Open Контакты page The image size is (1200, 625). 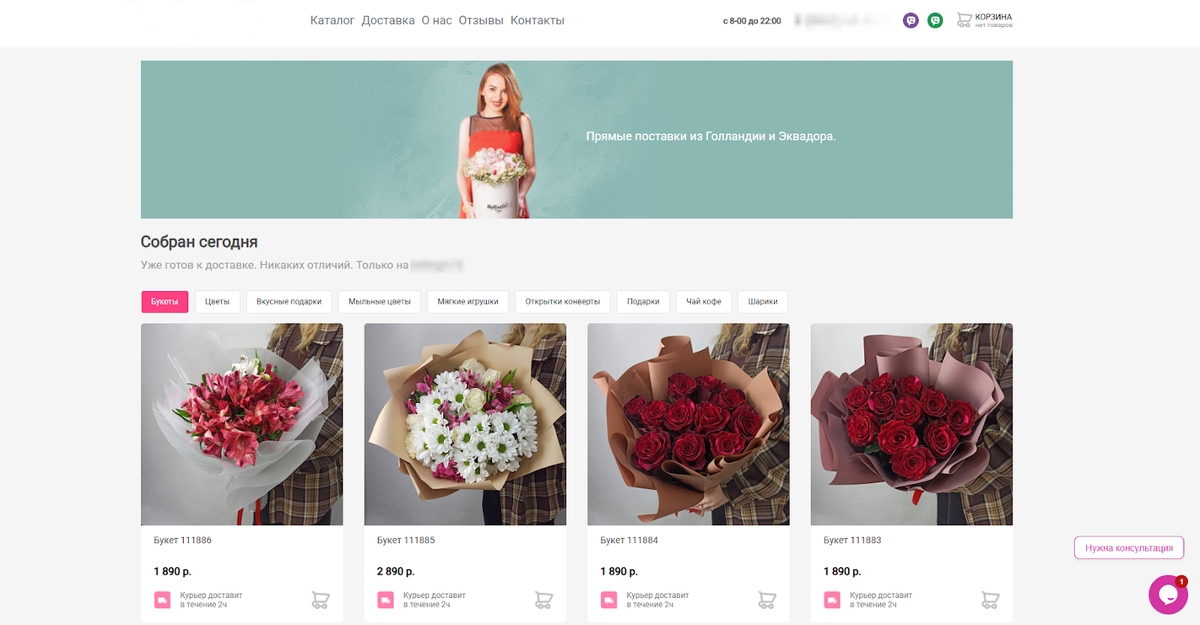[537, 20]
